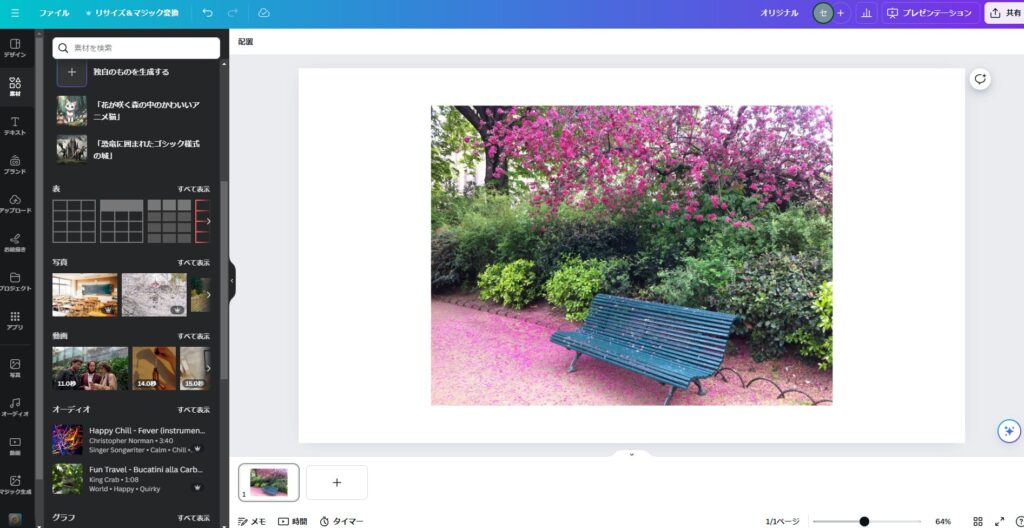Viewport: 1024px width, 528px height.
Task: Click the zoom level slider
Action: point(864,521)
